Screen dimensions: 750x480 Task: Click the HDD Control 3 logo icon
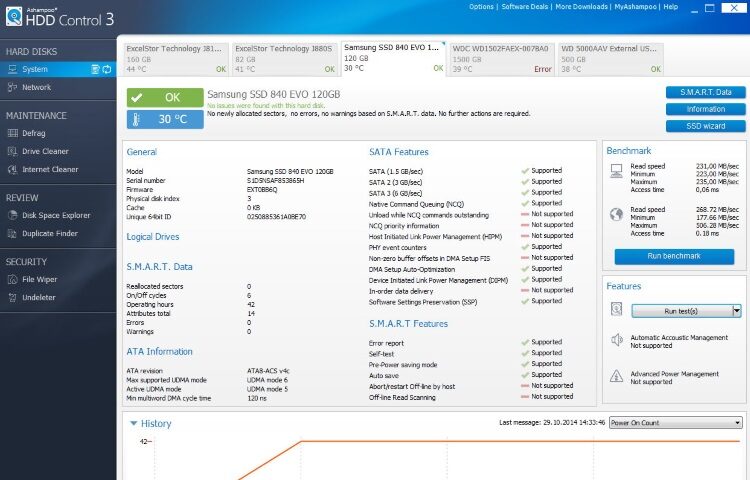[x=14, y=16]
